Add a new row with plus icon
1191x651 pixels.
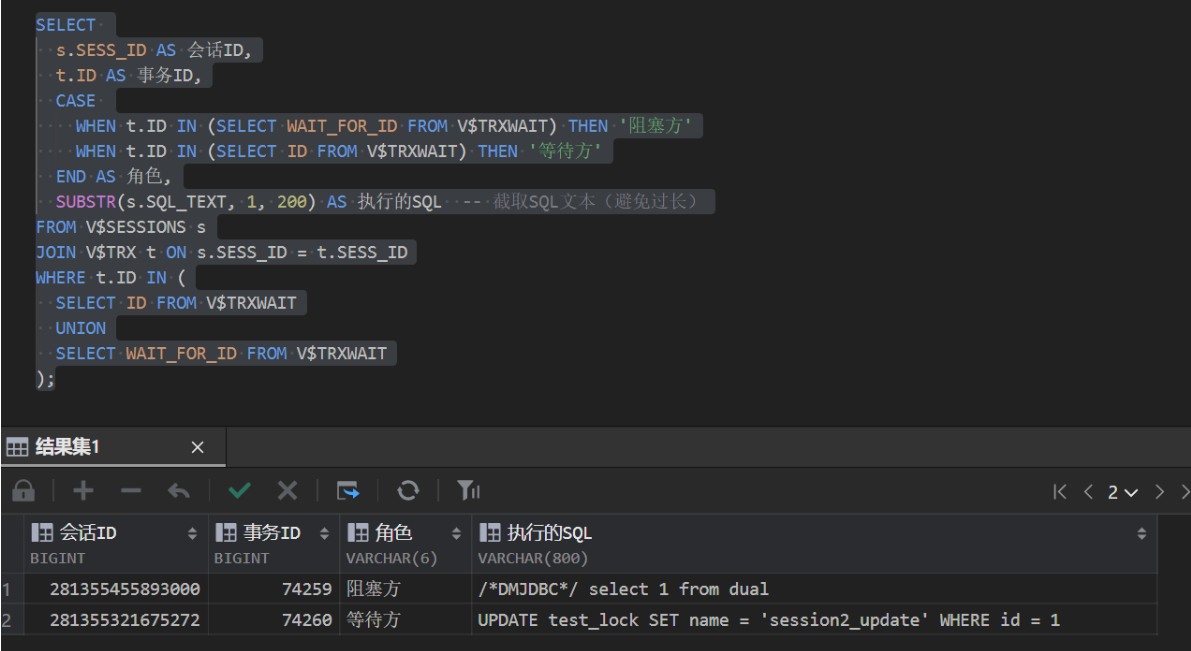coord(83,491)
